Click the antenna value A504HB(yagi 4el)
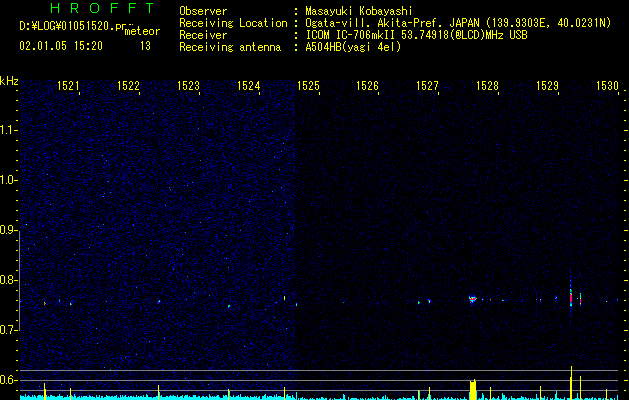 pos(353,47)
